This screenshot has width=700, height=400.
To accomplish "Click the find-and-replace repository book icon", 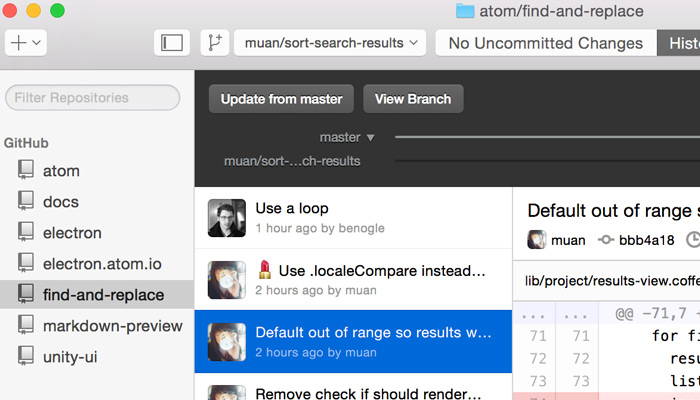I will 26,294.
